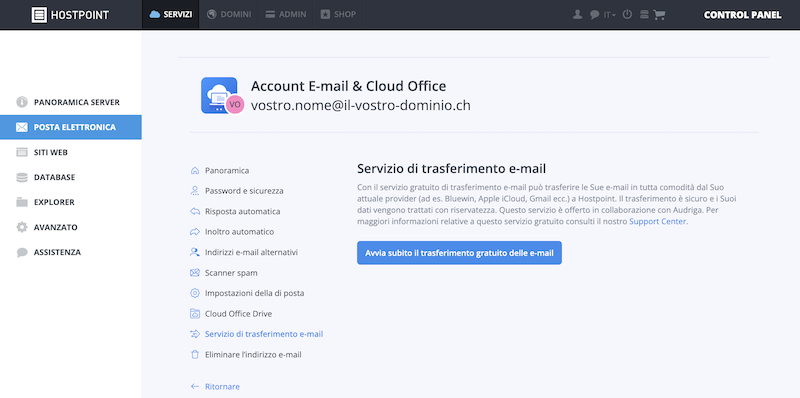Screen dimensions: 800x398
Task: Click the Scanner spam envelope icon
Action: pyautogui.click(x=194, y=272)
